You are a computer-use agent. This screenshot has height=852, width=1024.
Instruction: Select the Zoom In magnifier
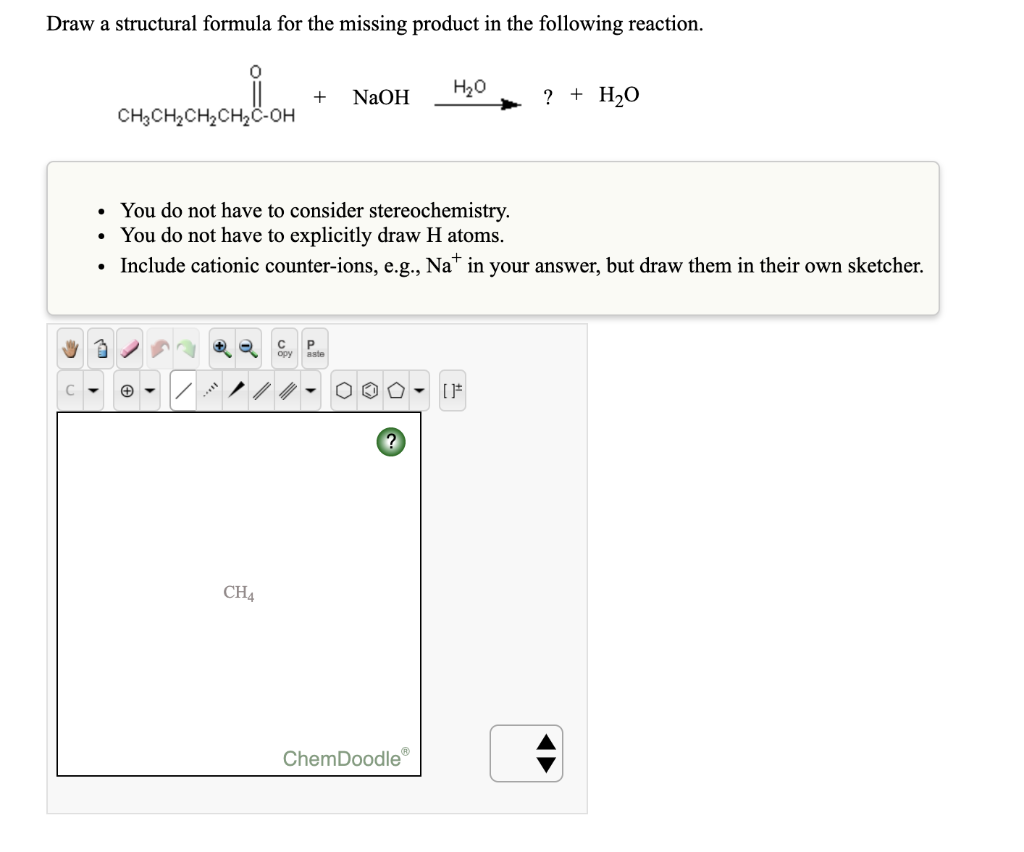point(222,347)
